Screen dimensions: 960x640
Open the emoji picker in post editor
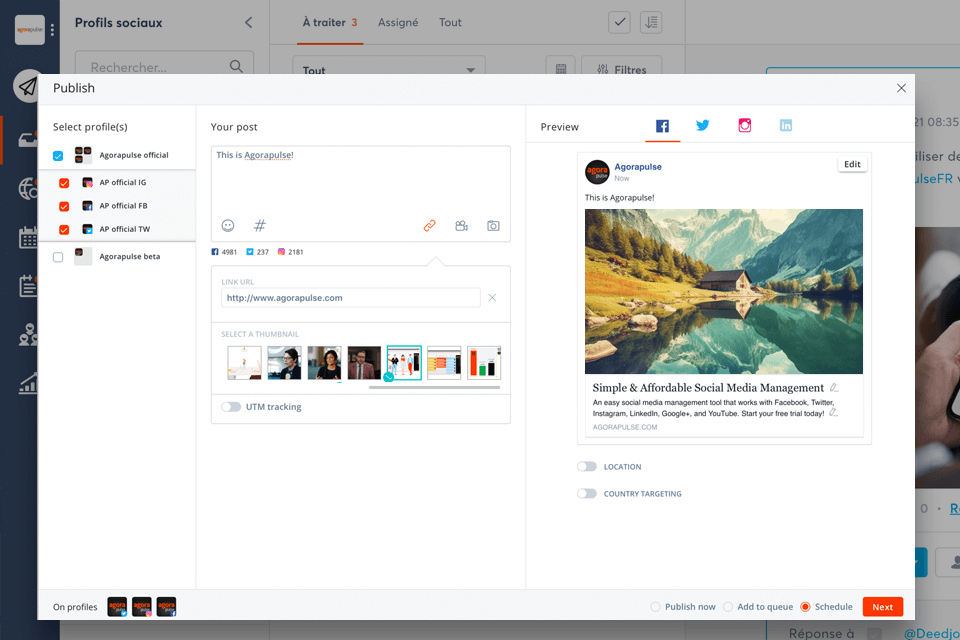click(228, 226)
